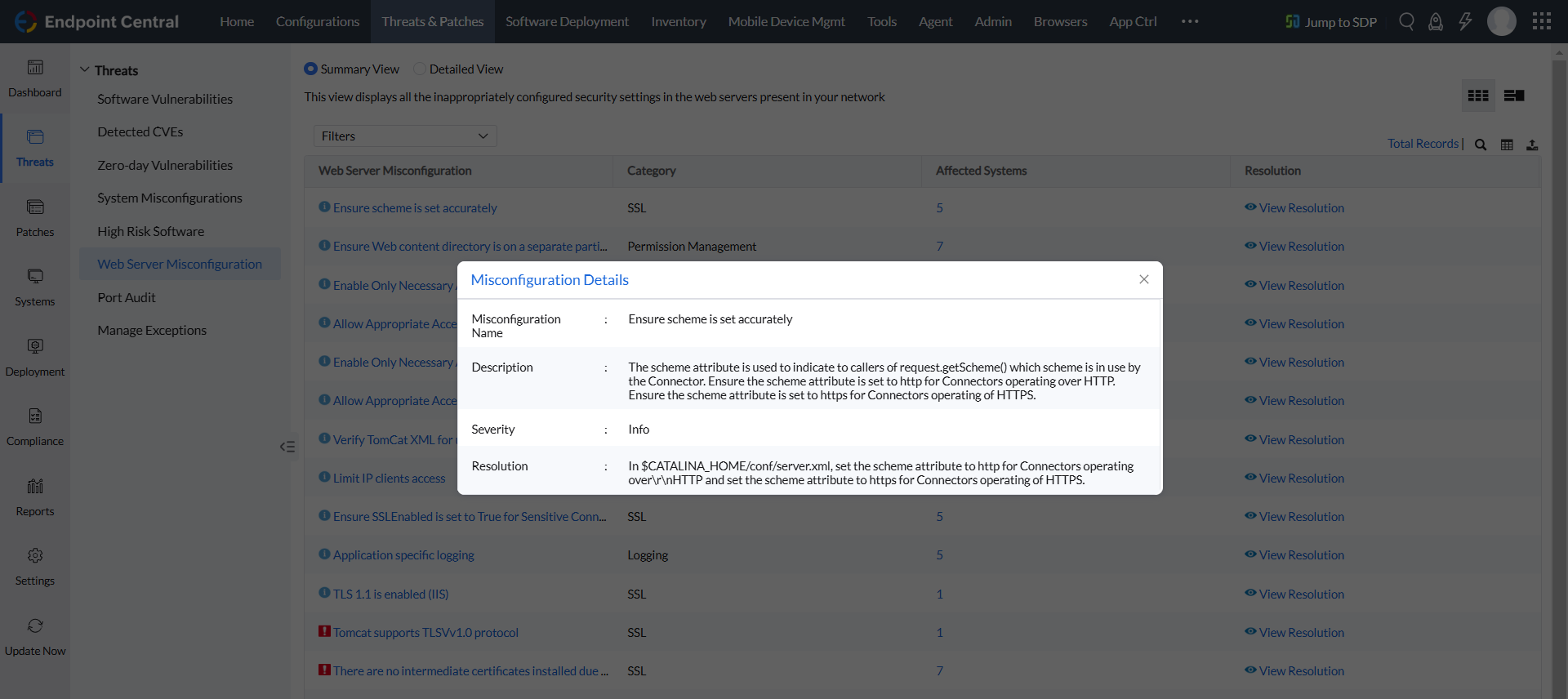Click the quick actions lightning bolt icon
This screenshot has height=699, width=1568.
click(x=1465, y=21)
